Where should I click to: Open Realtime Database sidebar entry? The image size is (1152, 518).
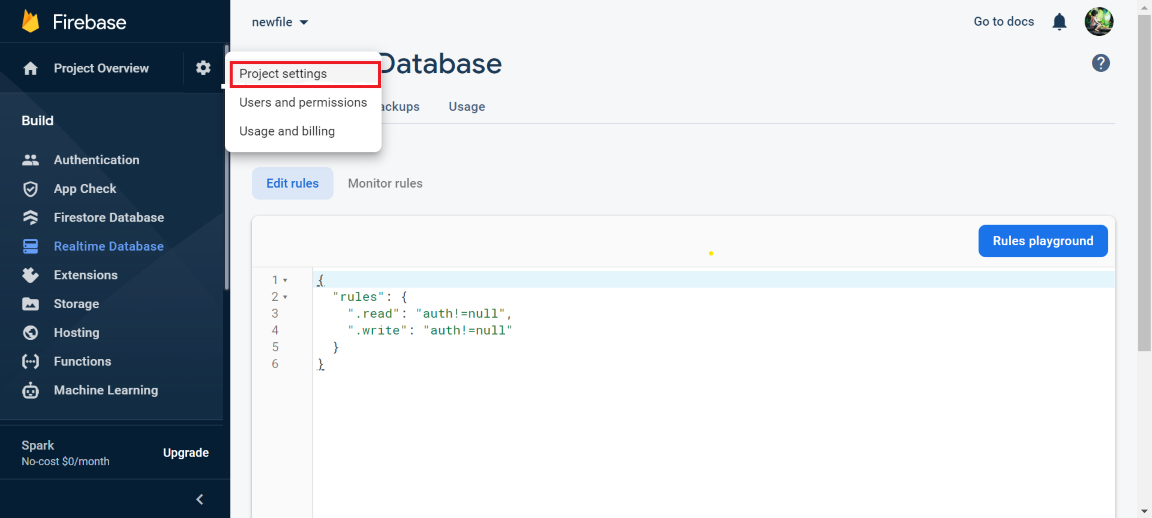(x=109, y=246)
